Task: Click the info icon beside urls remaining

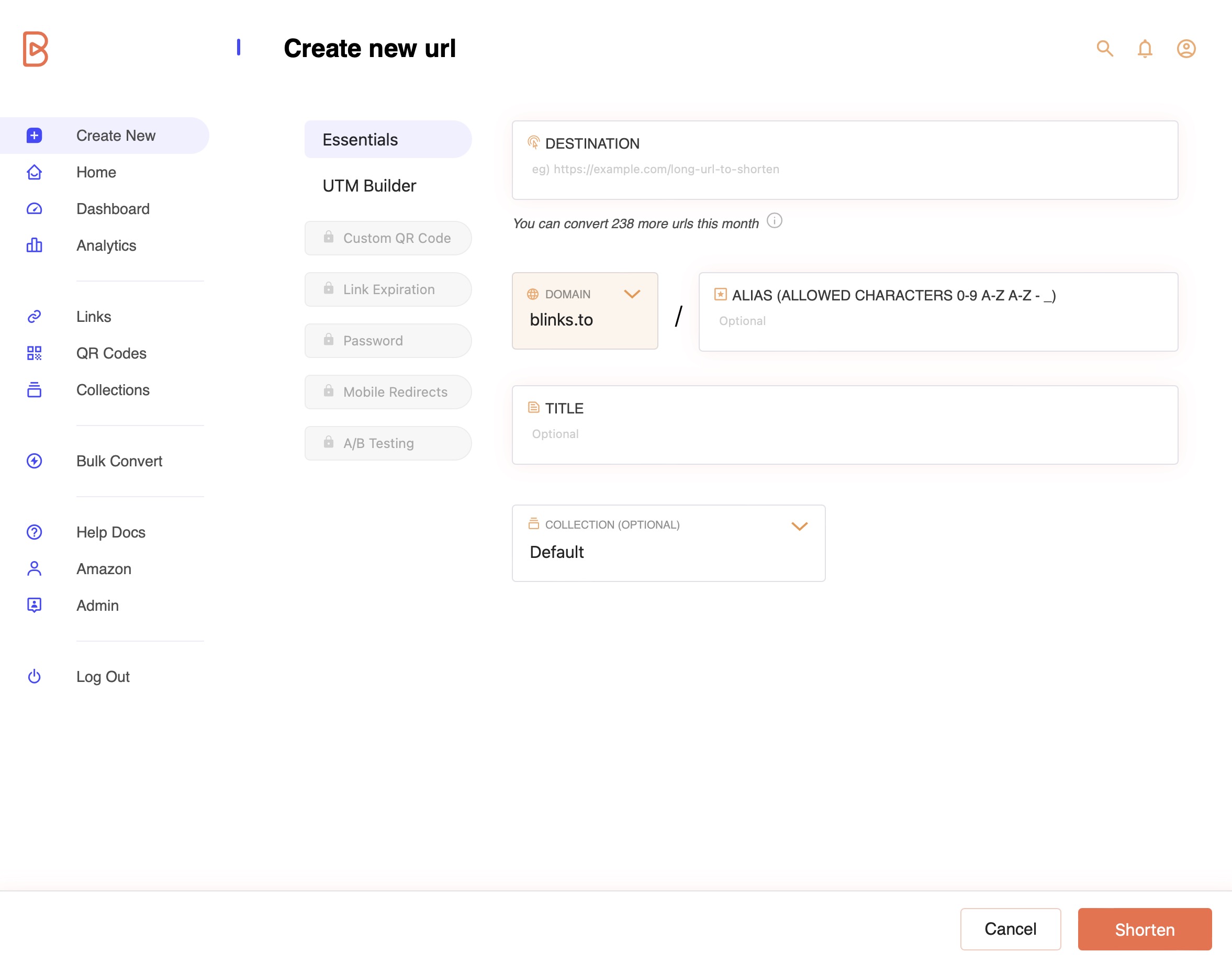Action: pyautogui.click(x=774, y=220)
